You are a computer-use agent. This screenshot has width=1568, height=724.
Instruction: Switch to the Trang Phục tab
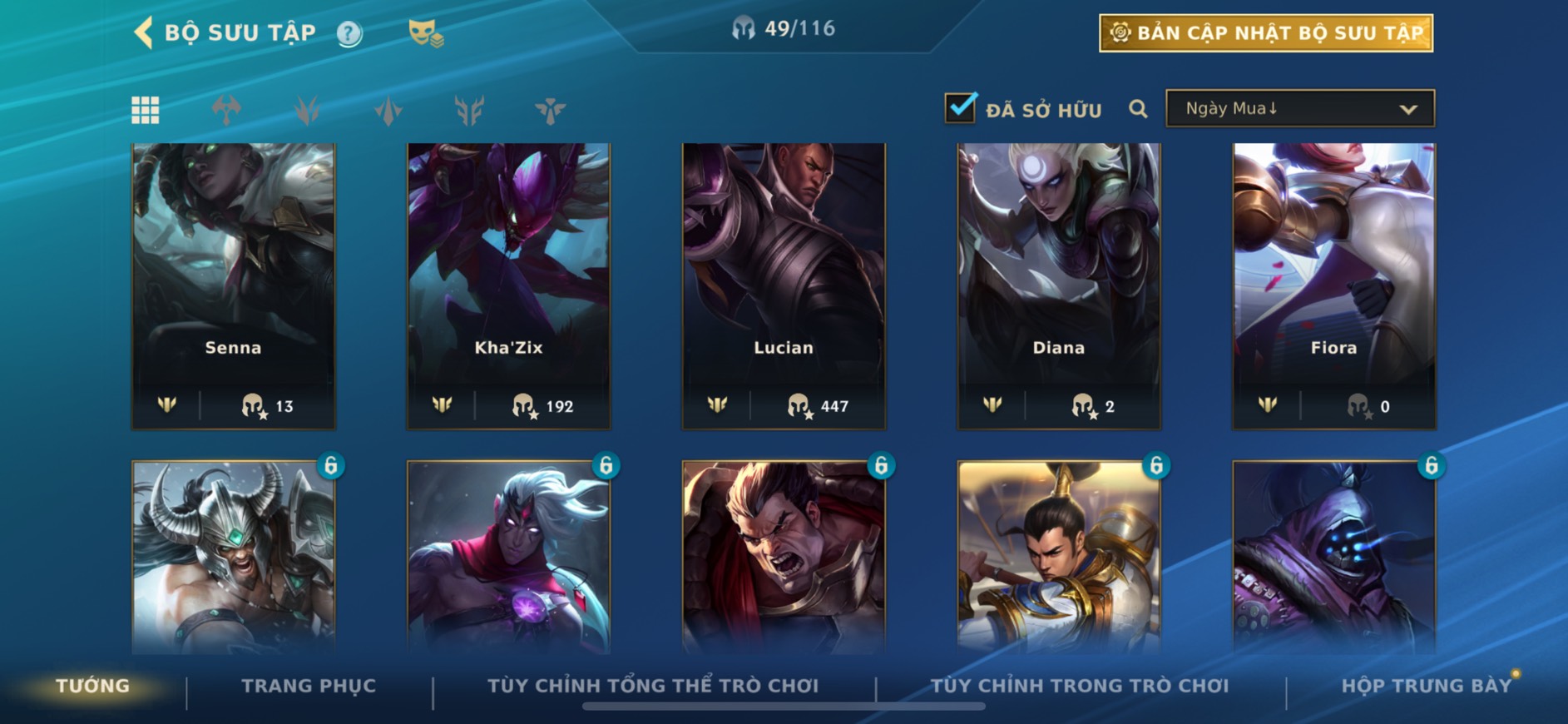tap(309, 686)
